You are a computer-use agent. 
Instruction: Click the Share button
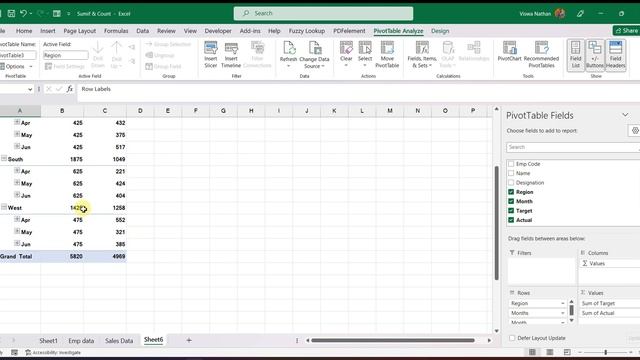click(x=627, y=31)
